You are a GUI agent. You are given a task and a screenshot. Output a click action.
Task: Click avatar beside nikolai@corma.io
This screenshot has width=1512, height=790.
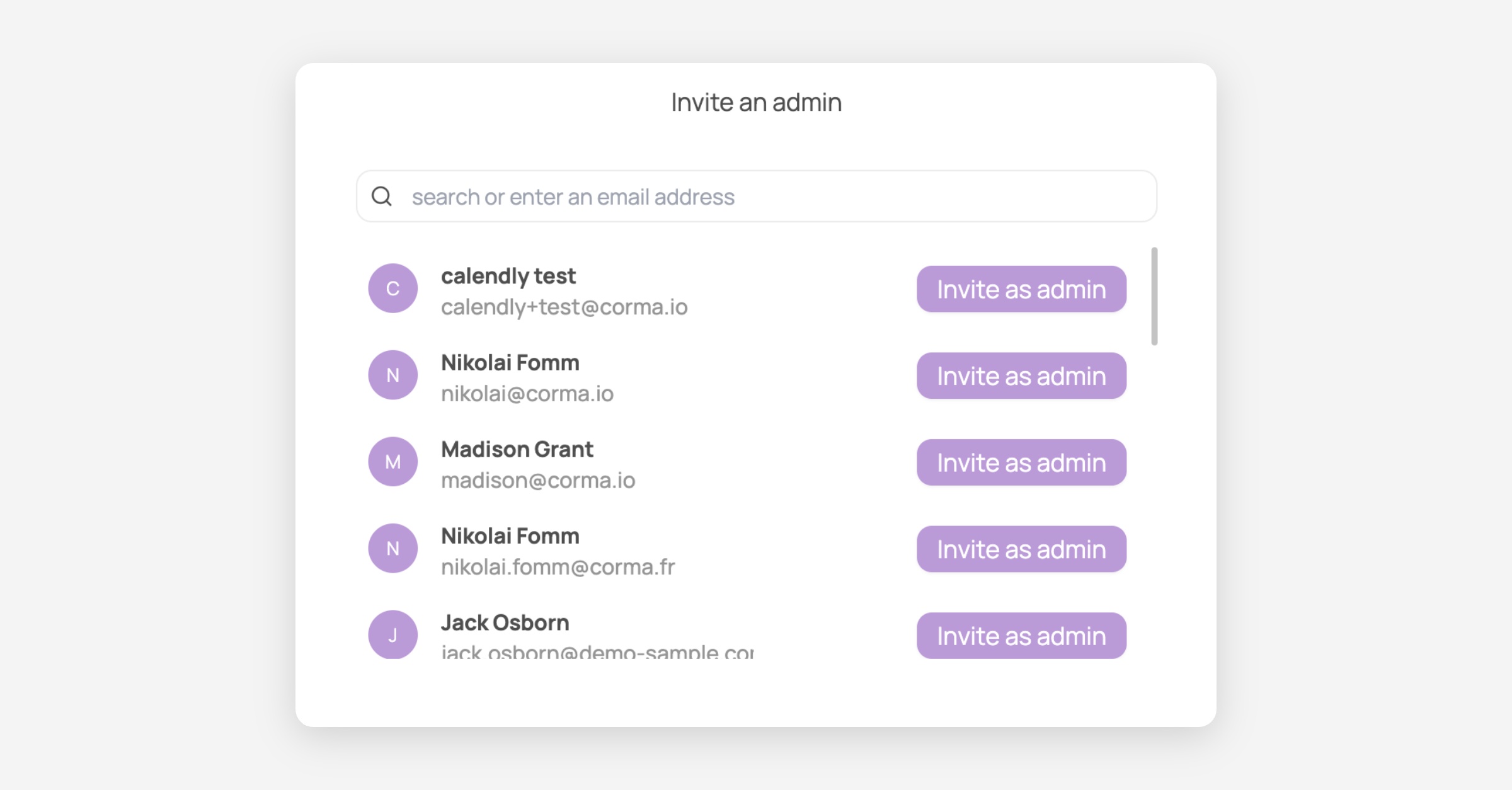click(392, 375)
